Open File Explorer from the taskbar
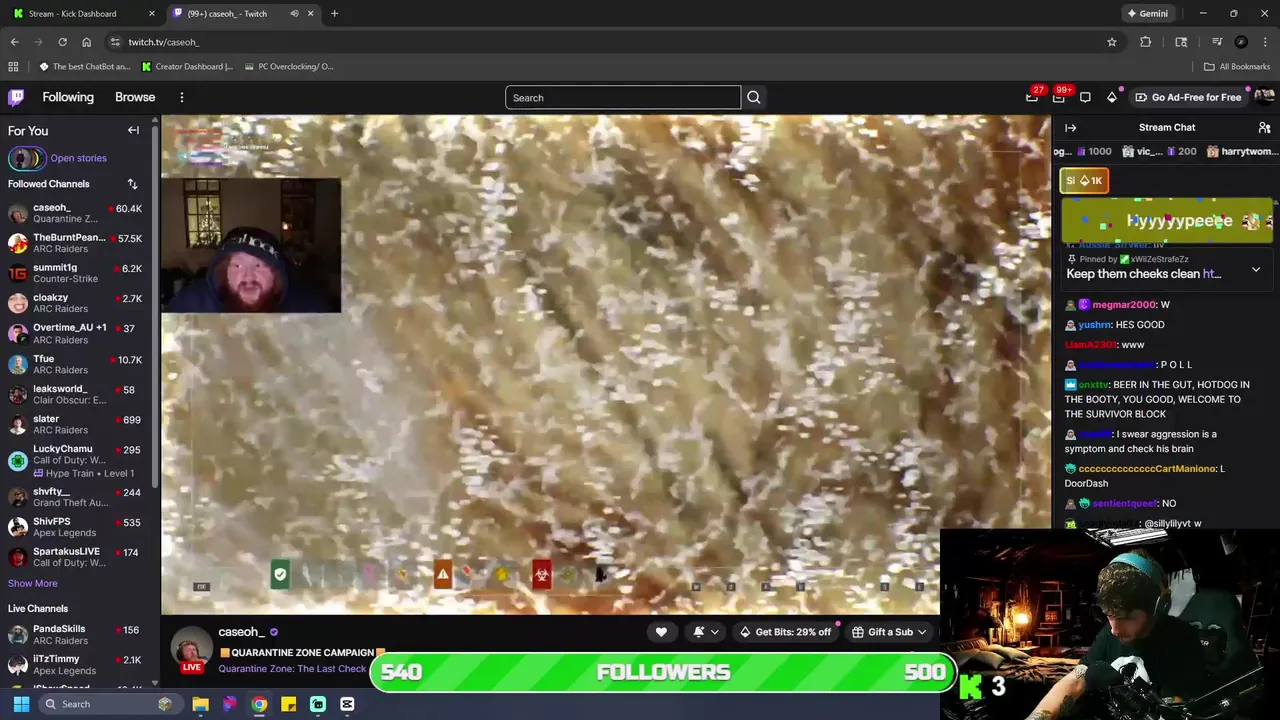1280x720 pixels. pos(200,704)
